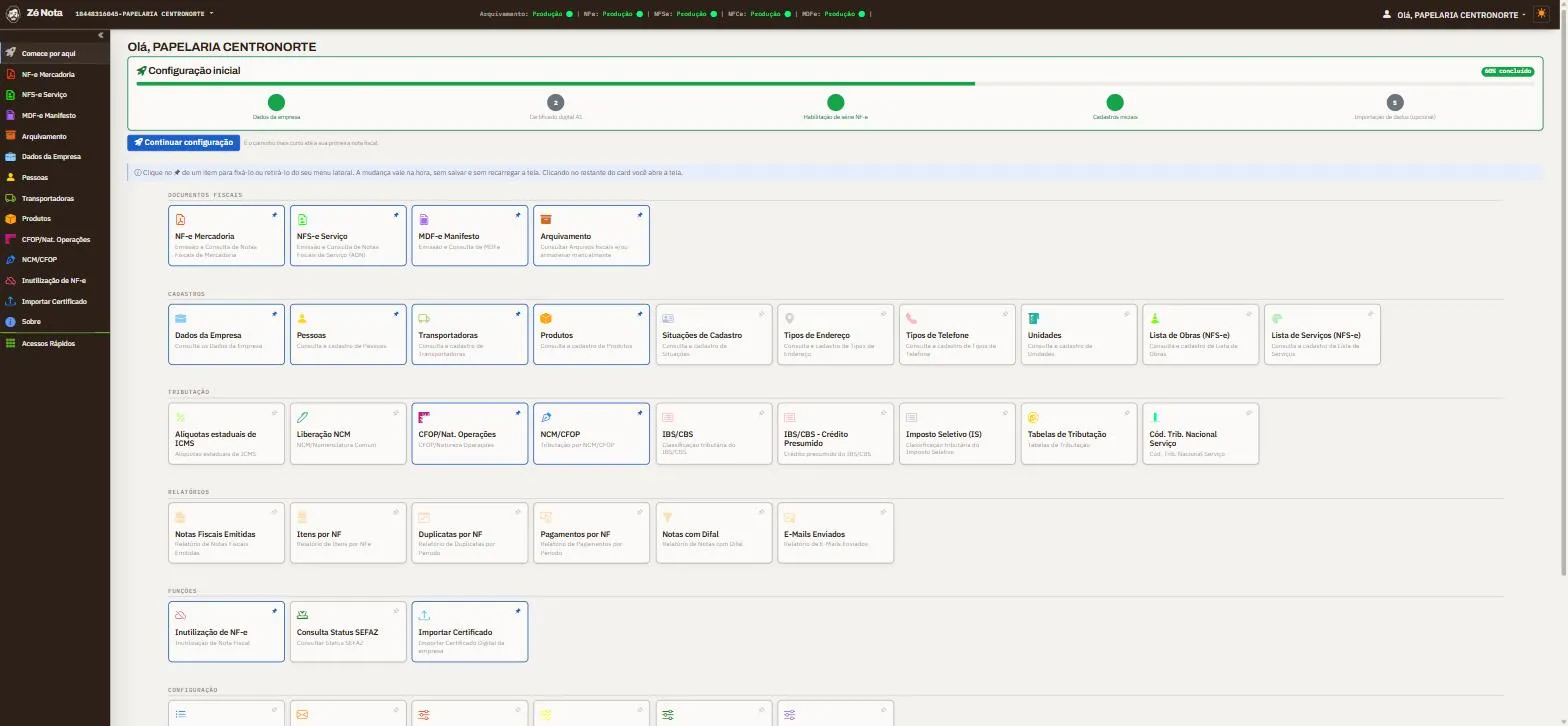Screen dimensions: 1568x726
Task: Unpin NF-e Mercadoria card from sidebar
Action: 273,215
